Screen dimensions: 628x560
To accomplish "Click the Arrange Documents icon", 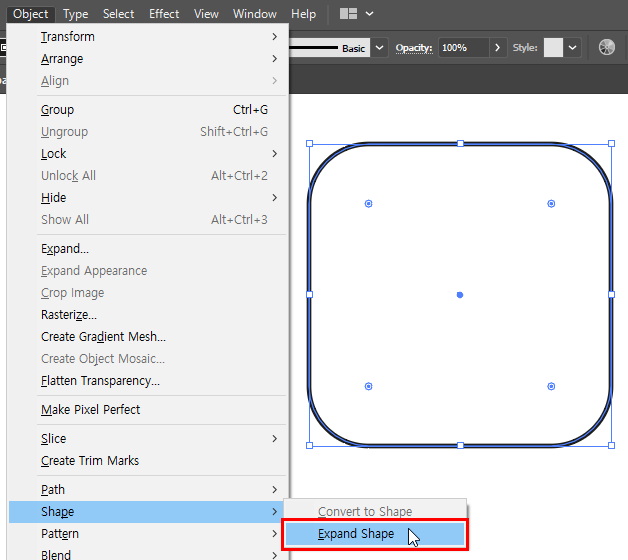I will click(x=348, y=14).
